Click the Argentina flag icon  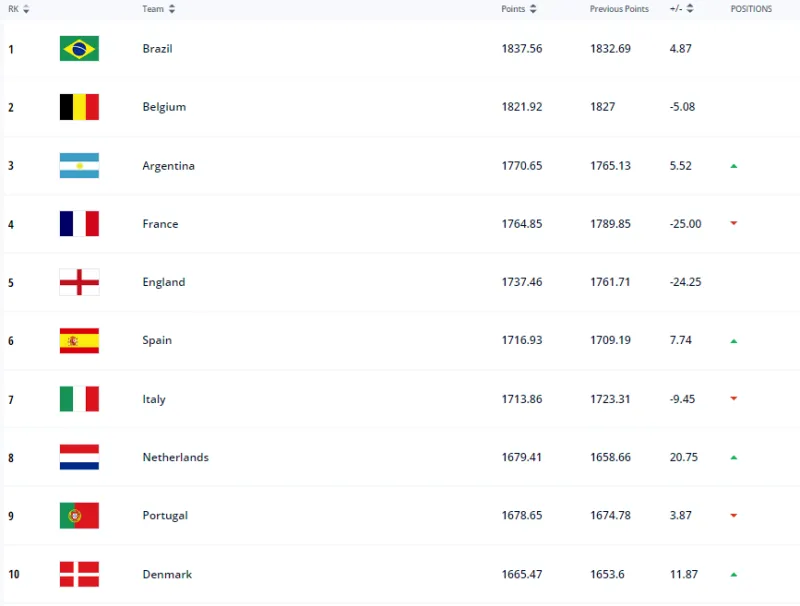pyautogui.click(x=79, y=165)
